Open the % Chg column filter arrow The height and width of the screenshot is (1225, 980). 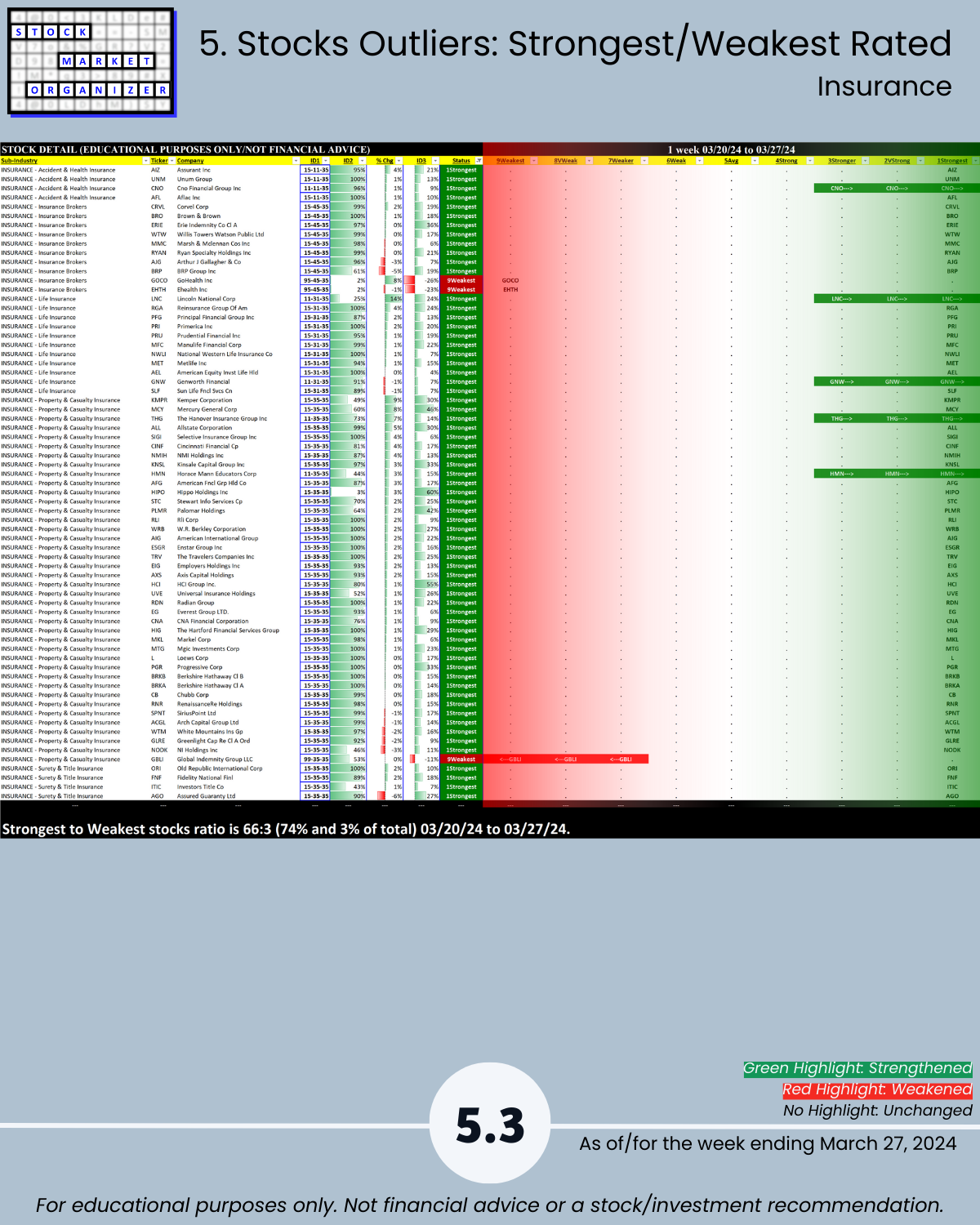(399, 161)
